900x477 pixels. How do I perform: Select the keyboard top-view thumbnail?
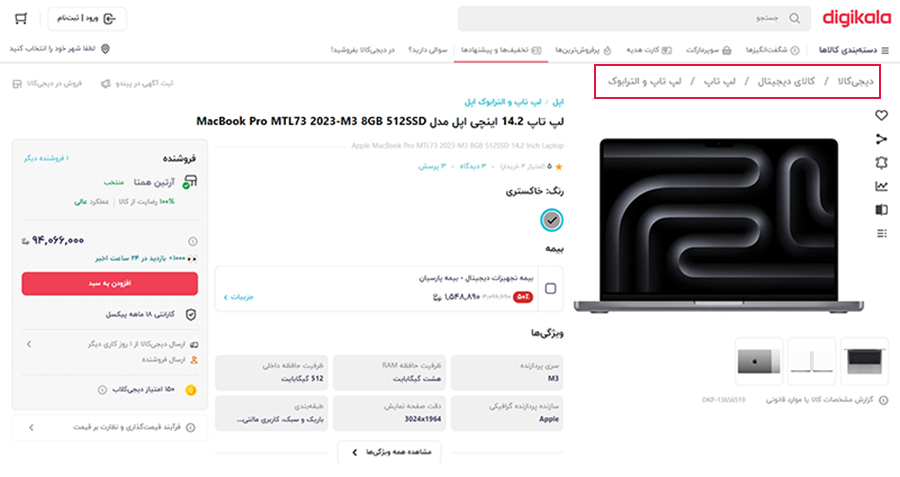click(864, 362)
